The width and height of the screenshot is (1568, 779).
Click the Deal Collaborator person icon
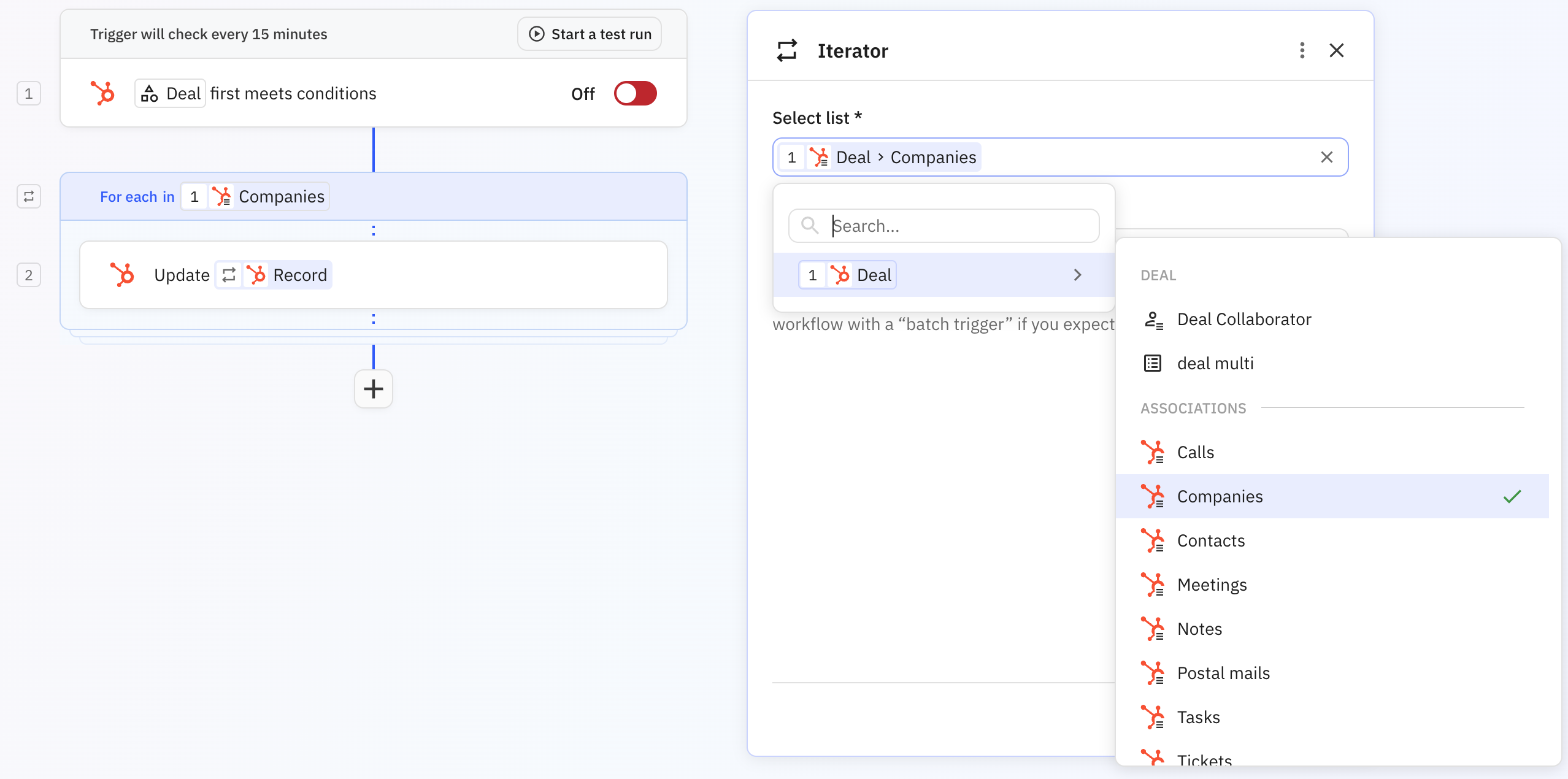coord(1153,320)
